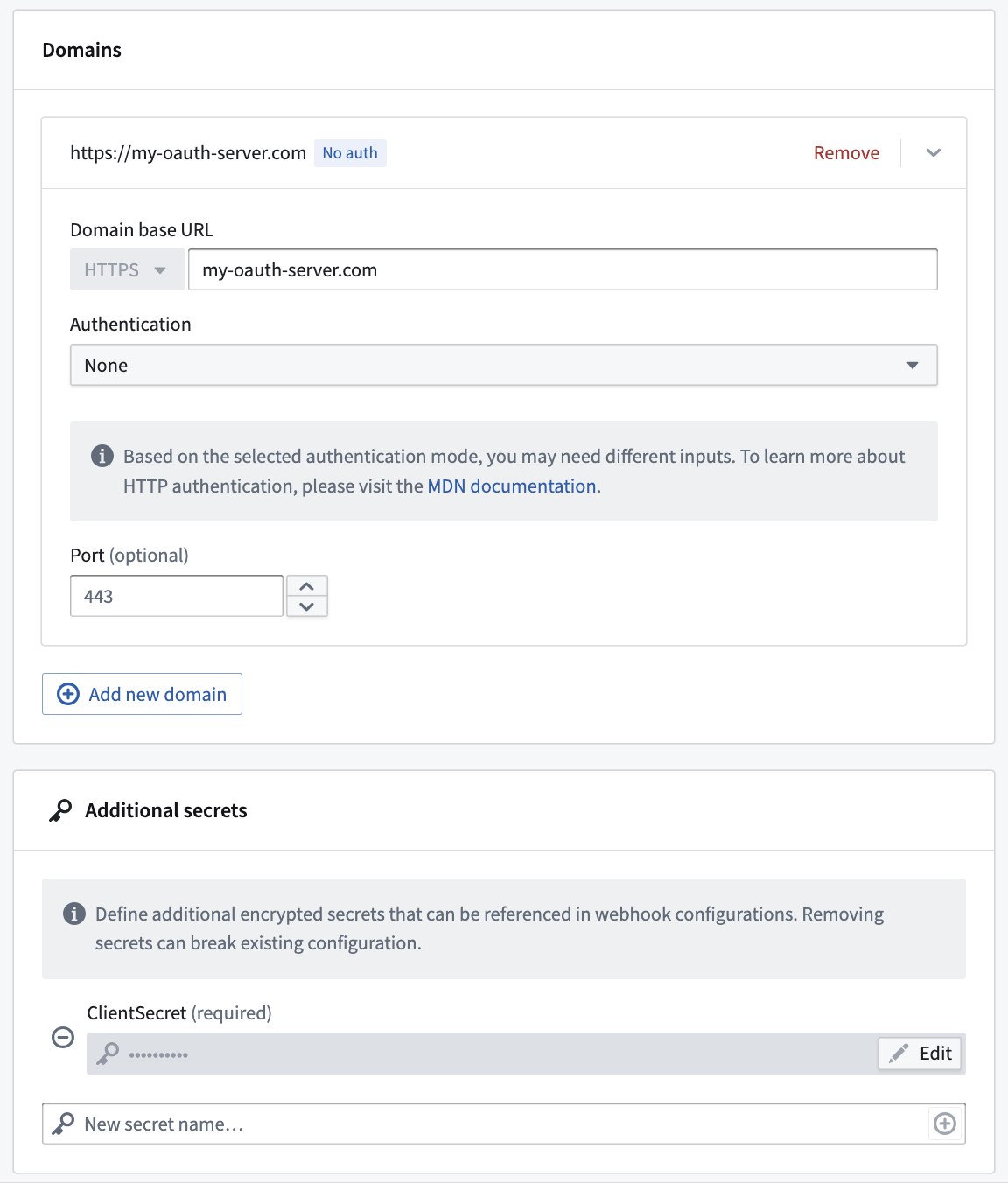Click the plus circle icon on Add new domain
Viewport: 1008px width, 1183px height.
pyautogui.click(x=68, y=694)
